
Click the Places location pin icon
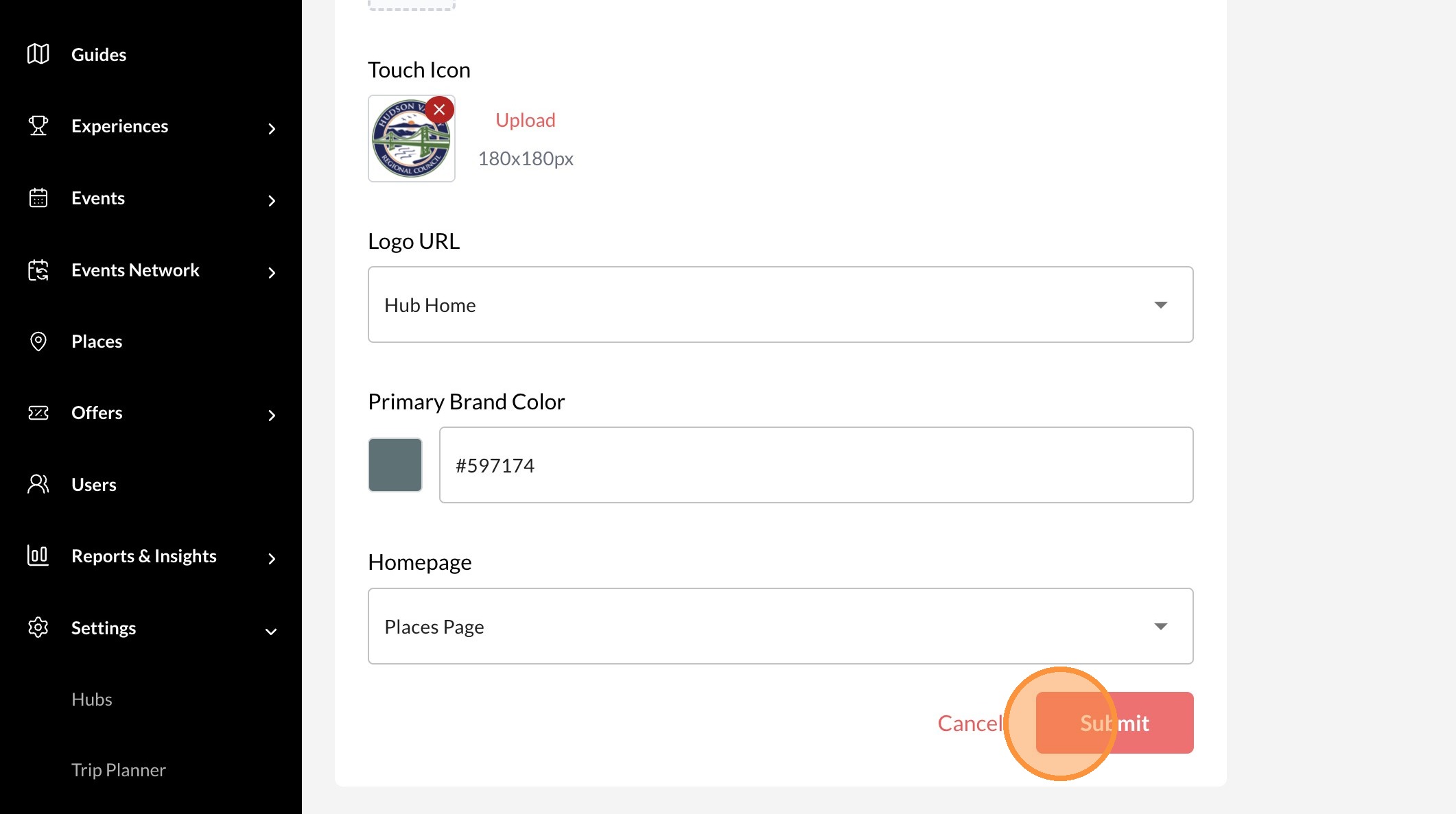point(38,342)
